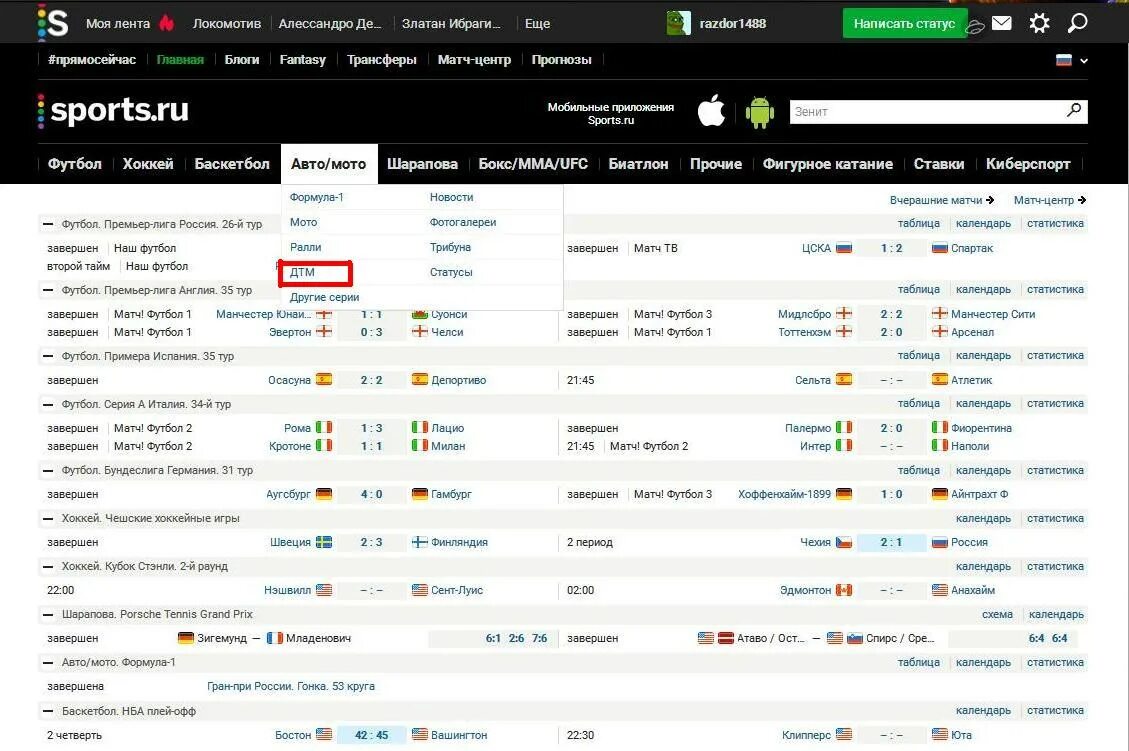Click the Apple app store icon

click(711, 111)
